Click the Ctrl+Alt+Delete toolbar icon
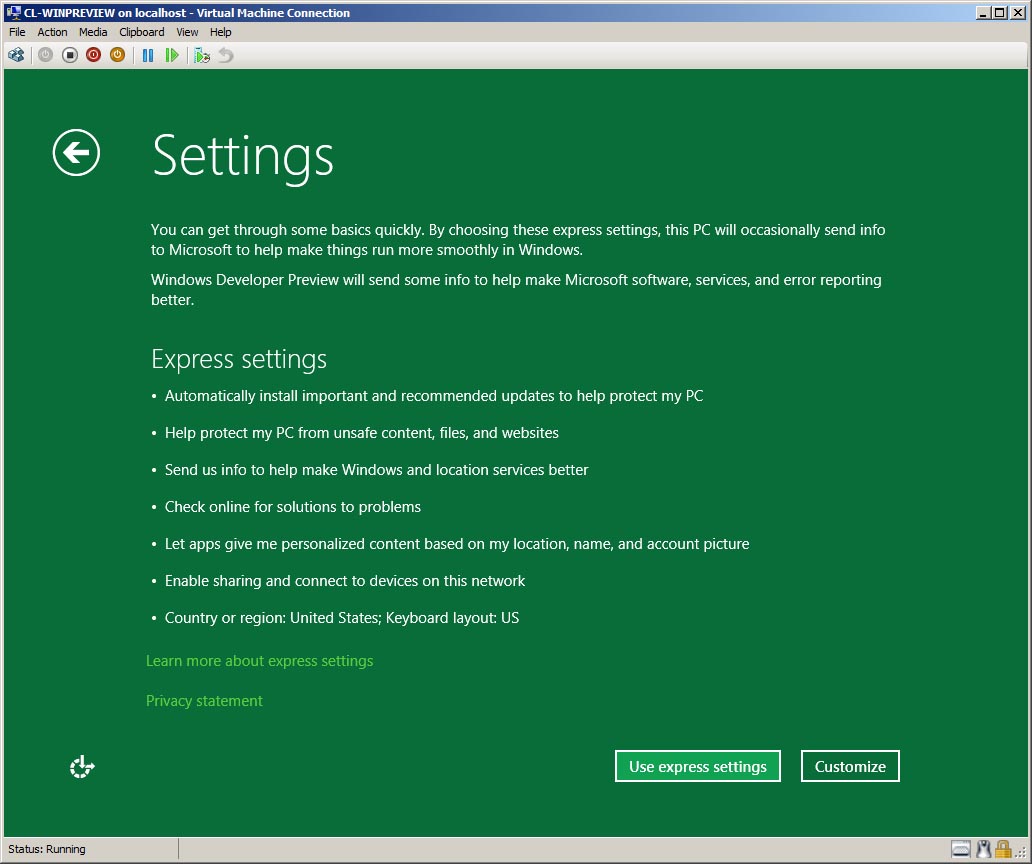Viewport: 1032px width, 864px height. click(x=16, y=55)
